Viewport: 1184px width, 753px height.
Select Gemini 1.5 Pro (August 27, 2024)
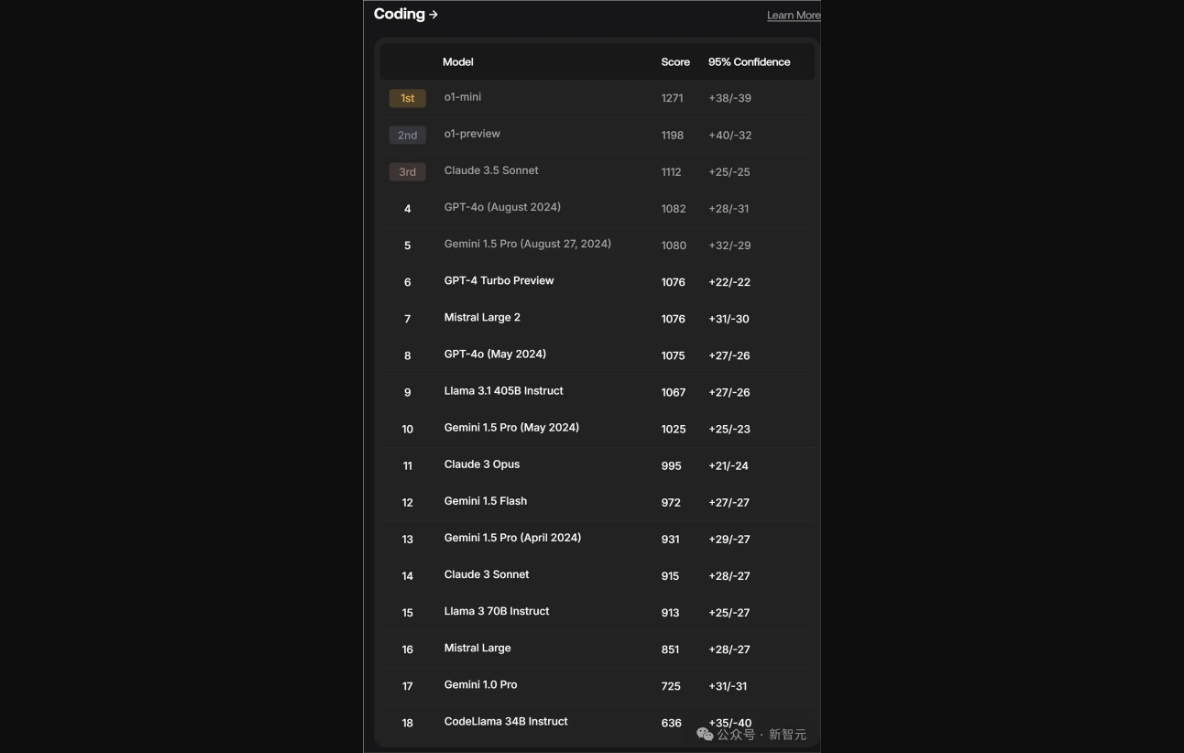(x=527, y=244)
